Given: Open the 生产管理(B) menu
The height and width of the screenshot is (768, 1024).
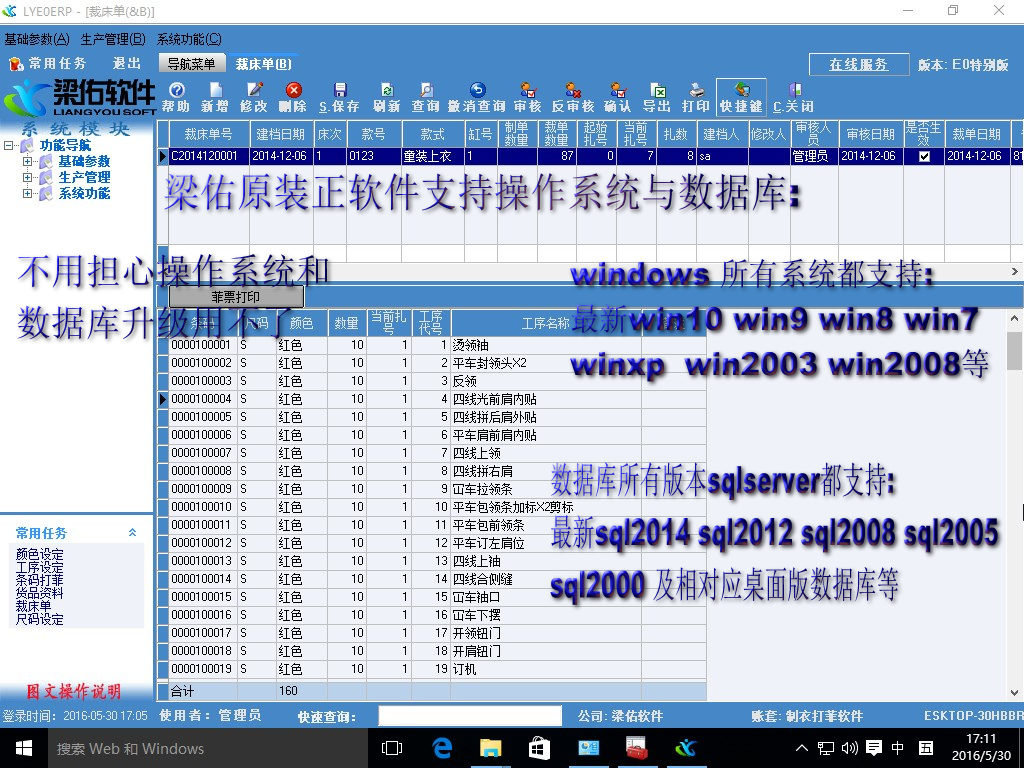Looking at the screenshot, I should pos(113,39).
